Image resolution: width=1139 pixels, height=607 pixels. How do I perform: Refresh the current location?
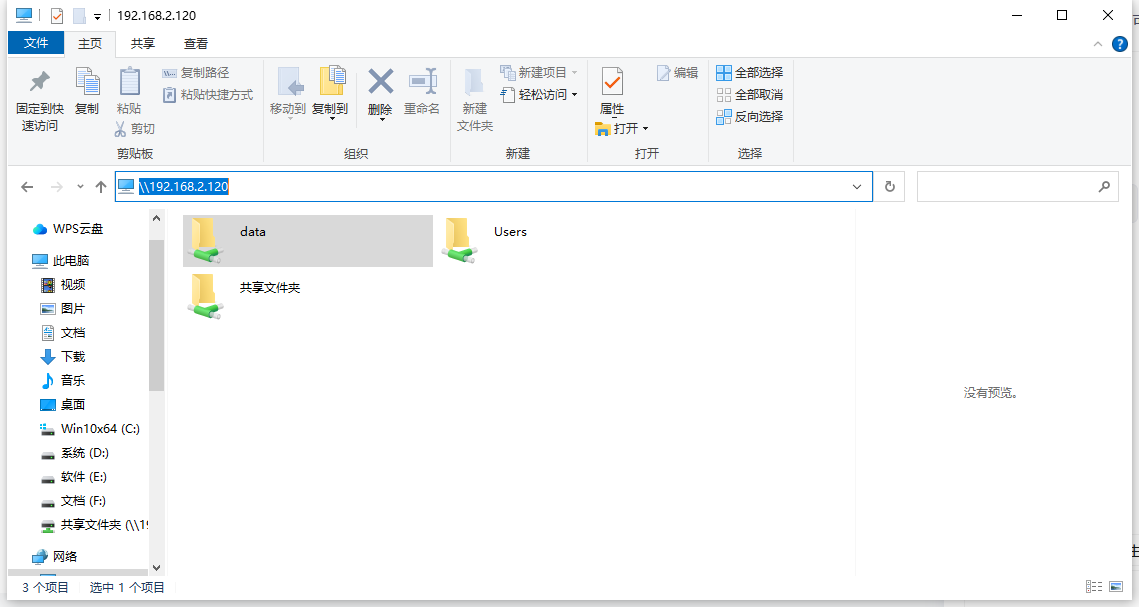890,187
